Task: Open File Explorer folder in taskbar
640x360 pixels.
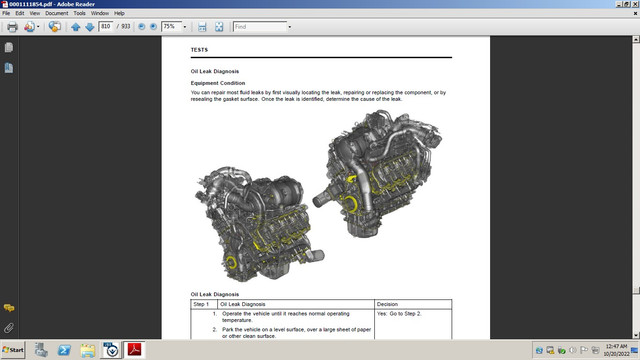Action: click(87, 350)
